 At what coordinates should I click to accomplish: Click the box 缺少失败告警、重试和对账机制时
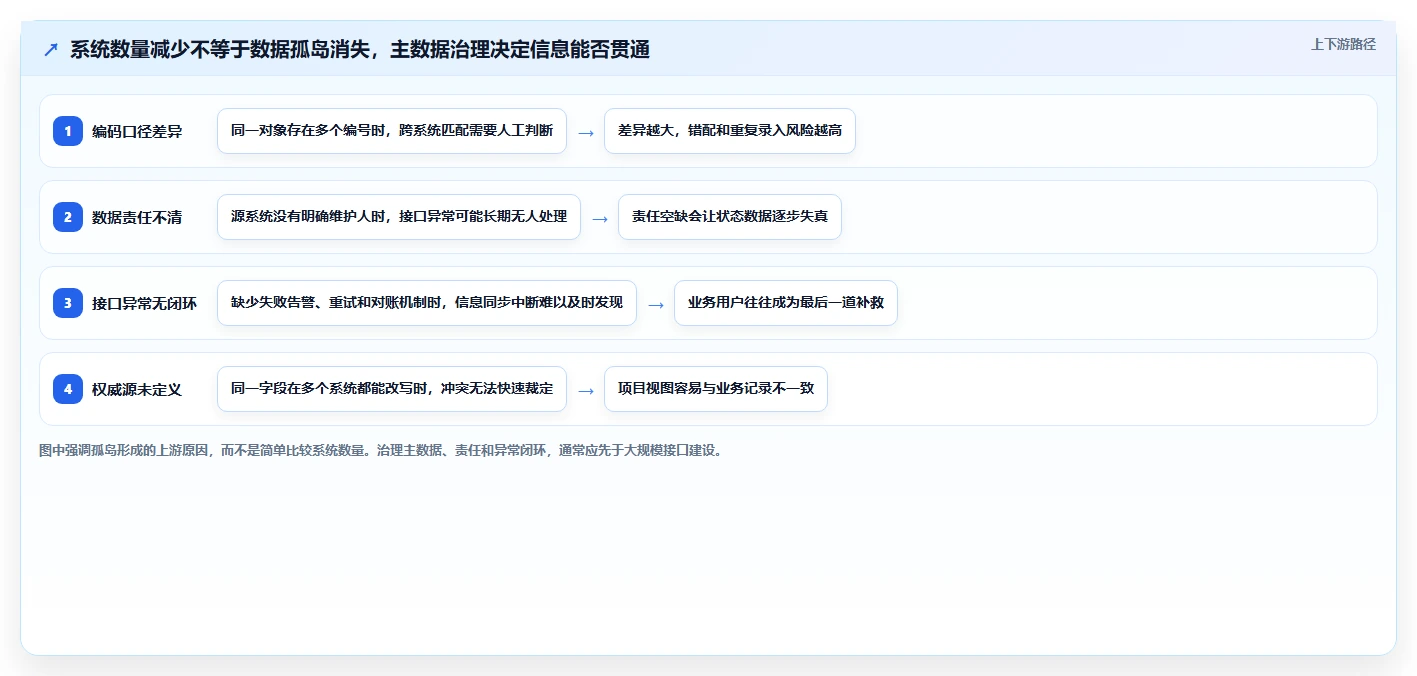pos(427,303)
